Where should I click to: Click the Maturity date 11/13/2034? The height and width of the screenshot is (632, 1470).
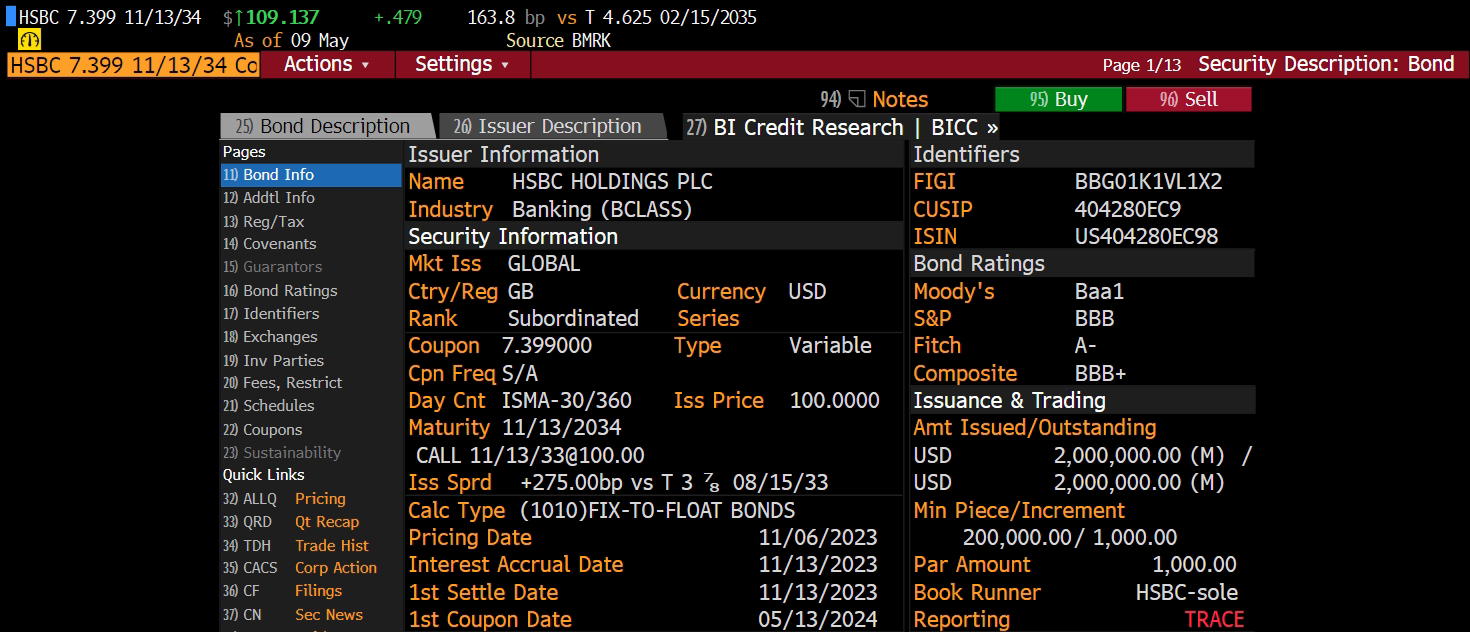[x=562, y=428]
